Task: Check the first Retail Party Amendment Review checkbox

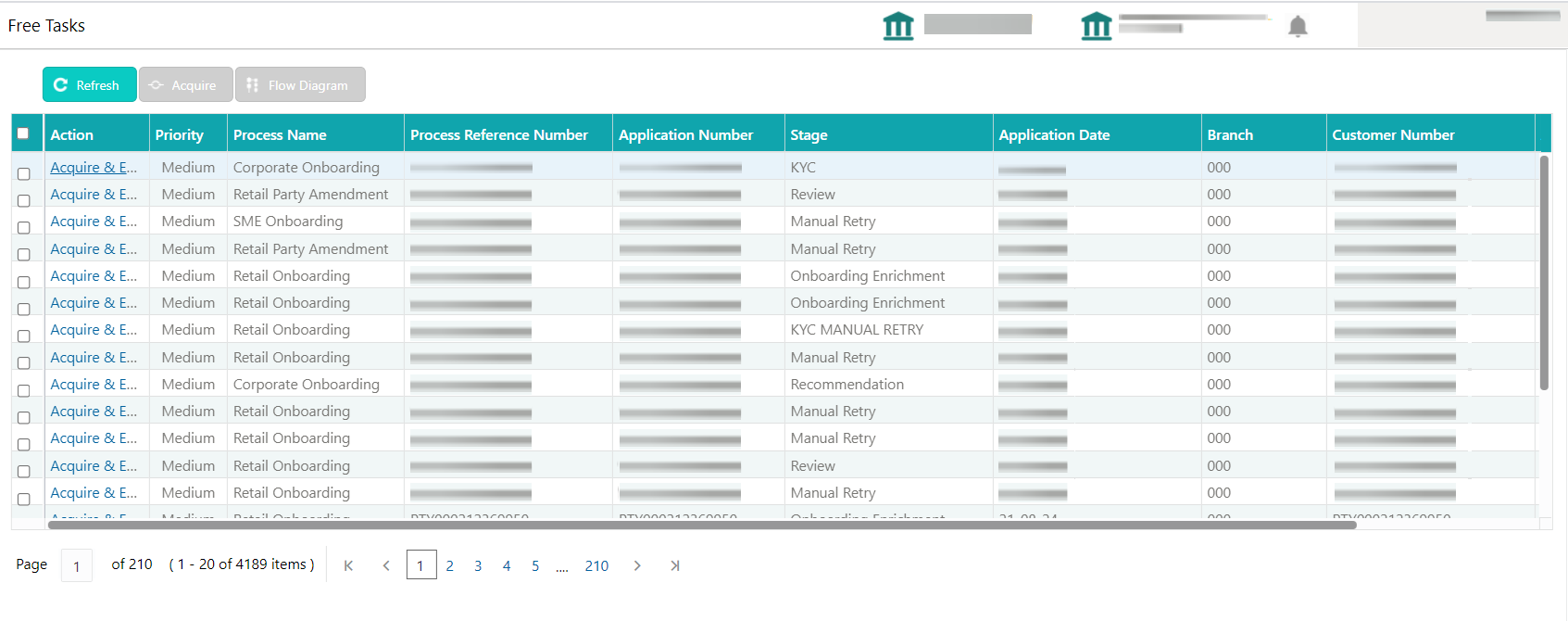Action: (24, 200)
